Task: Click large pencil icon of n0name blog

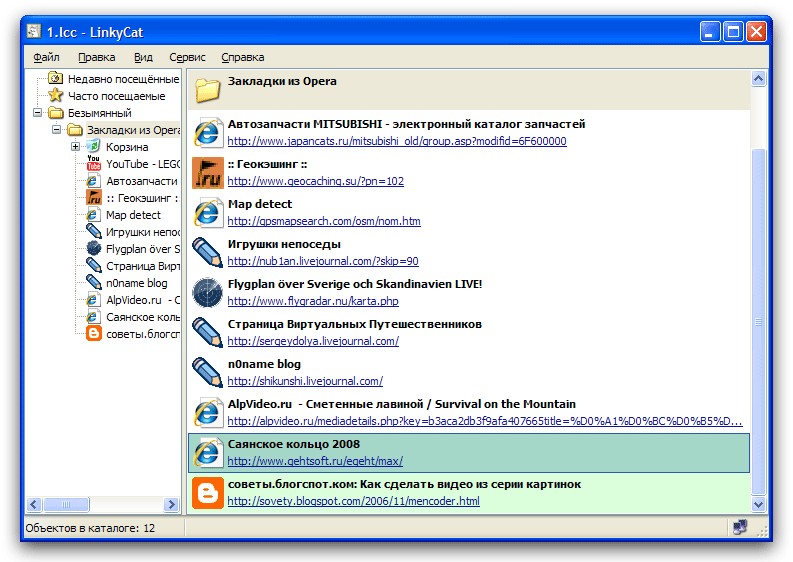Action: click(x=208, y=372)
